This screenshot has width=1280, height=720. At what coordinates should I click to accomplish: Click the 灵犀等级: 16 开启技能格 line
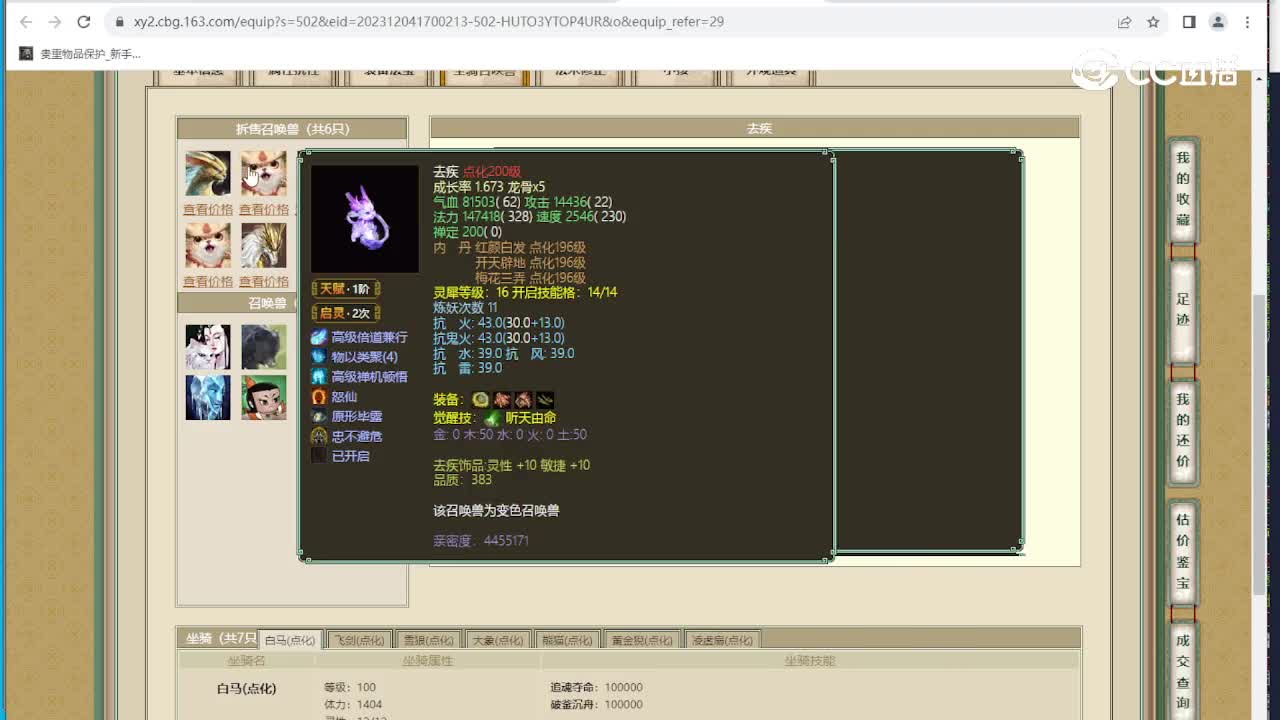(x=525, y=293)
